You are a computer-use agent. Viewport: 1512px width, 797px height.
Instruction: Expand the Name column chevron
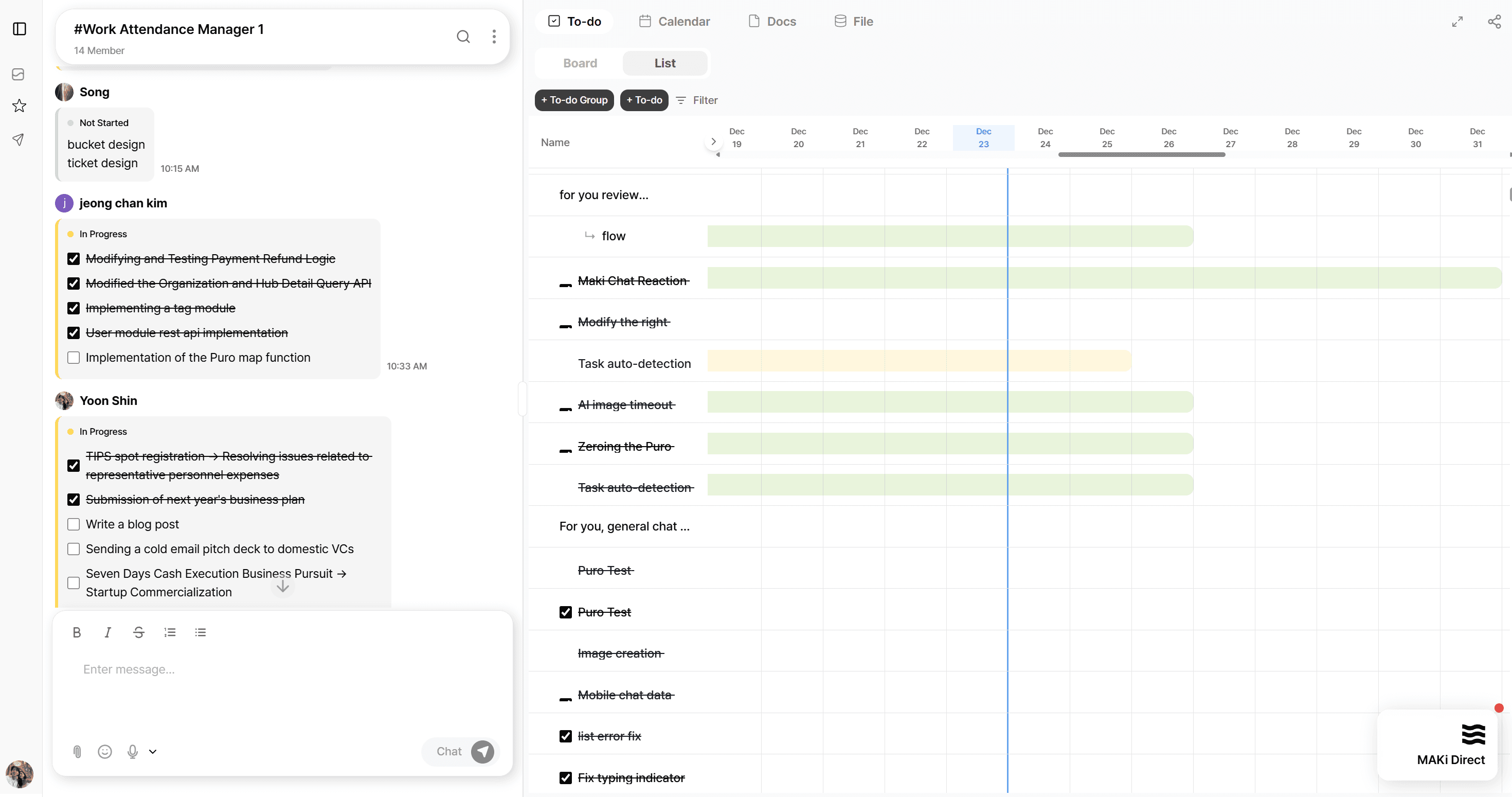(x=713, y=141)
